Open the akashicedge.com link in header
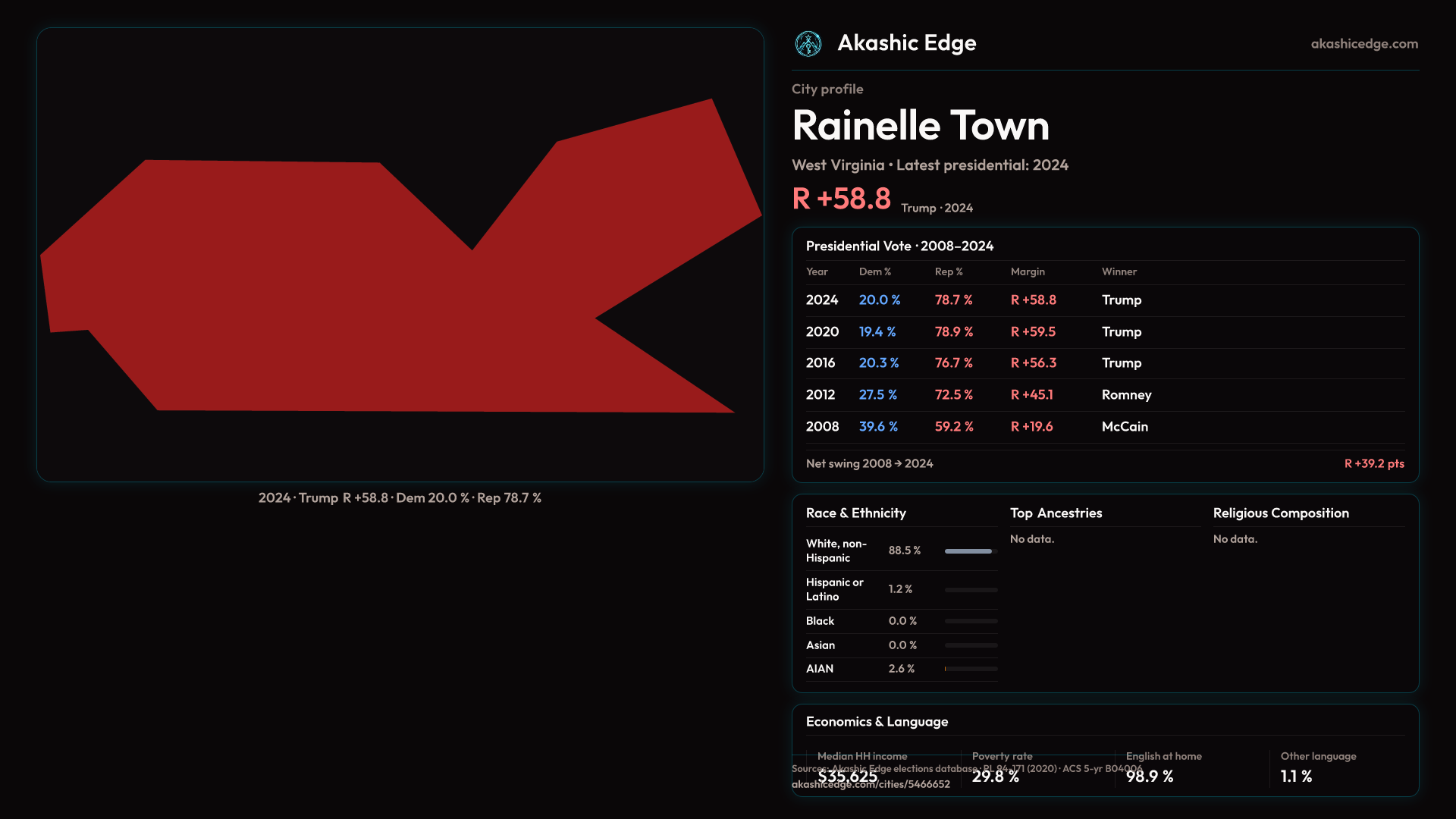 (x=1363, y=44)
